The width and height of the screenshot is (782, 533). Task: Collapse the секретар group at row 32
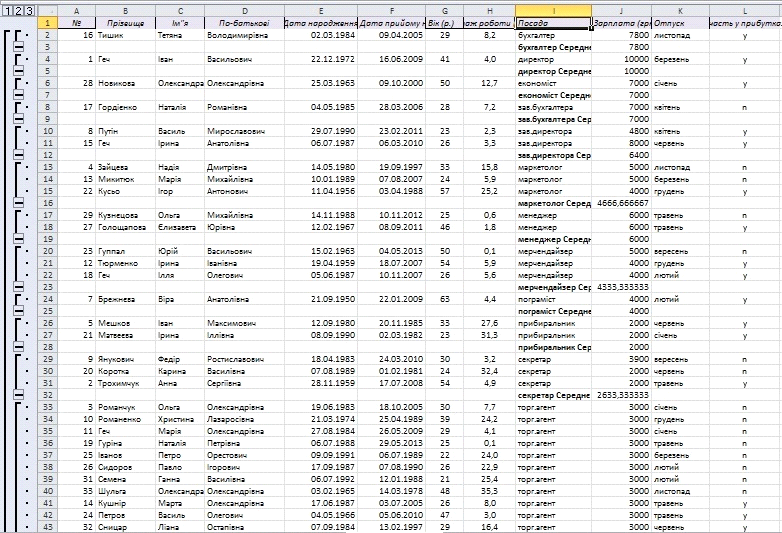[x=18, y=395]
